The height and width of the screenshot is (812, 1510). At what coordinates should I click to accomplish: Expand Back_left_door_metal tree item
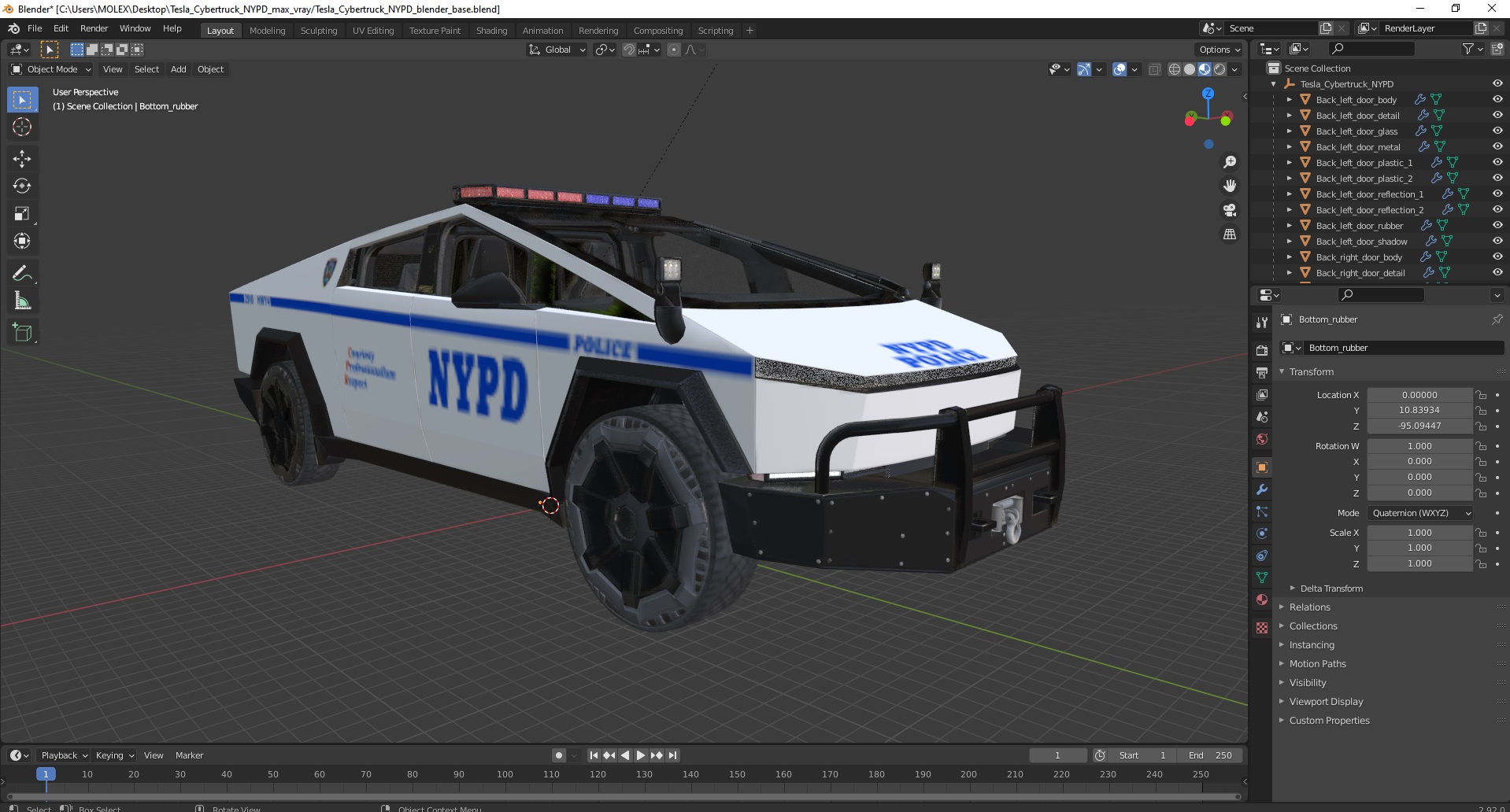[x=1289, y=147]
